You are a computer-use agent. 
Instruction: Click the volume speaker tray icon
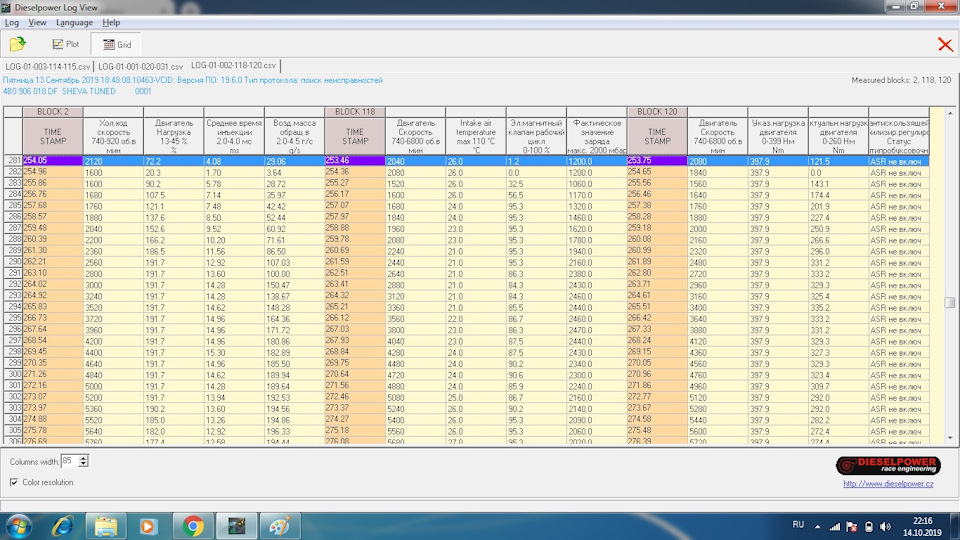point(887,525)
